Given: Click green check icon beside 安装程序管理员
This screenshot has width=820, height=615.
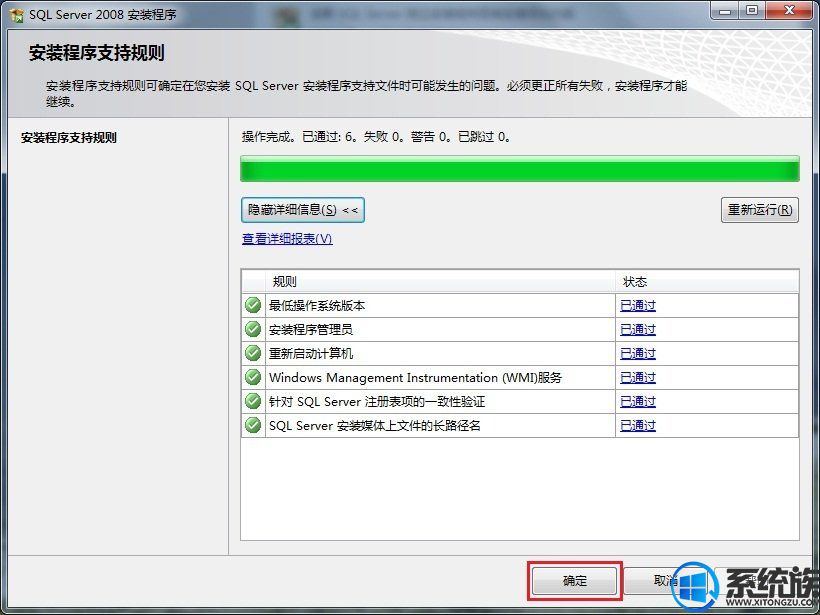Looking at the screenshot, I should pos(253,329).
